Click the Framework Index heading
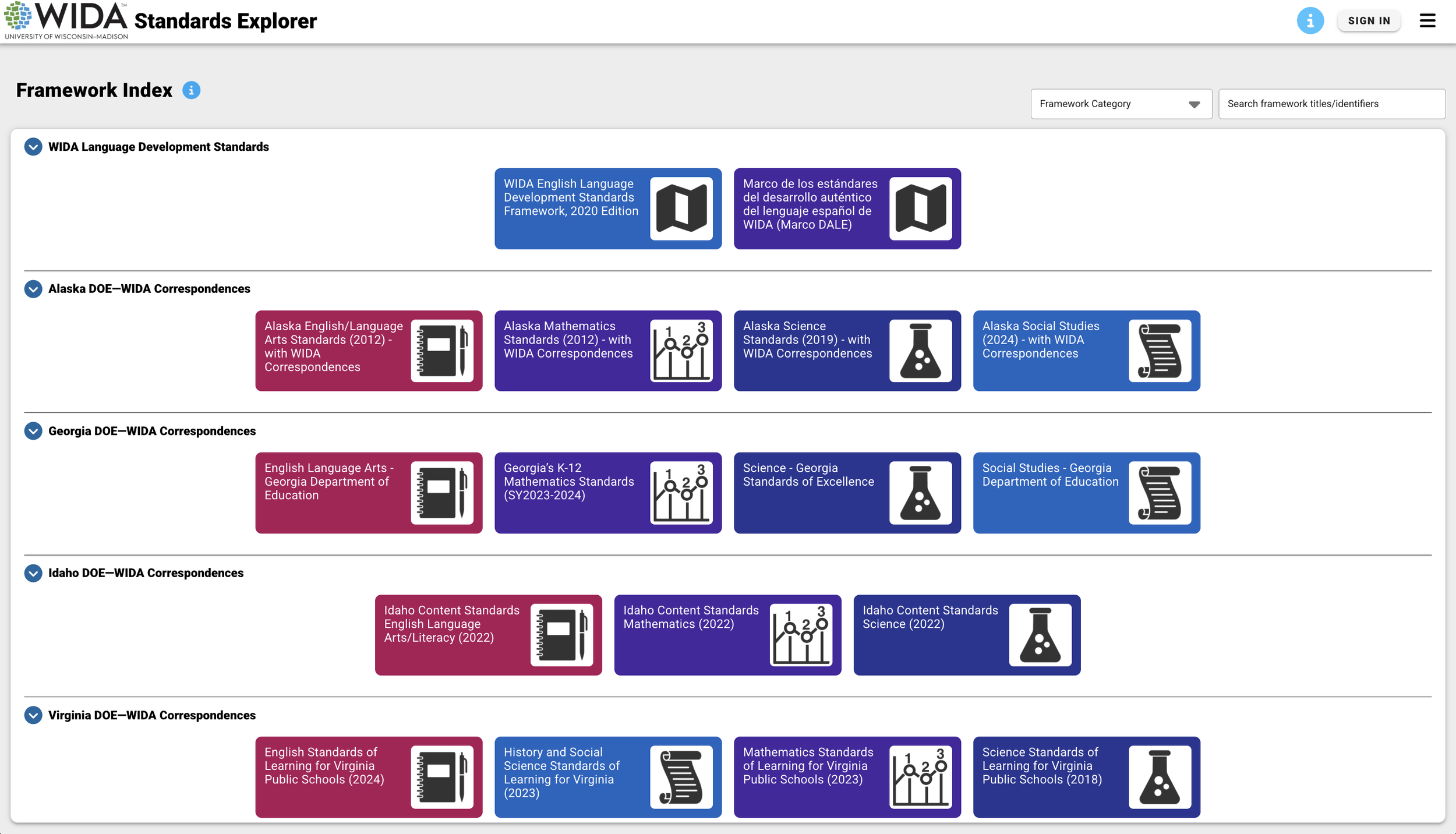 [x=94, y=90]
